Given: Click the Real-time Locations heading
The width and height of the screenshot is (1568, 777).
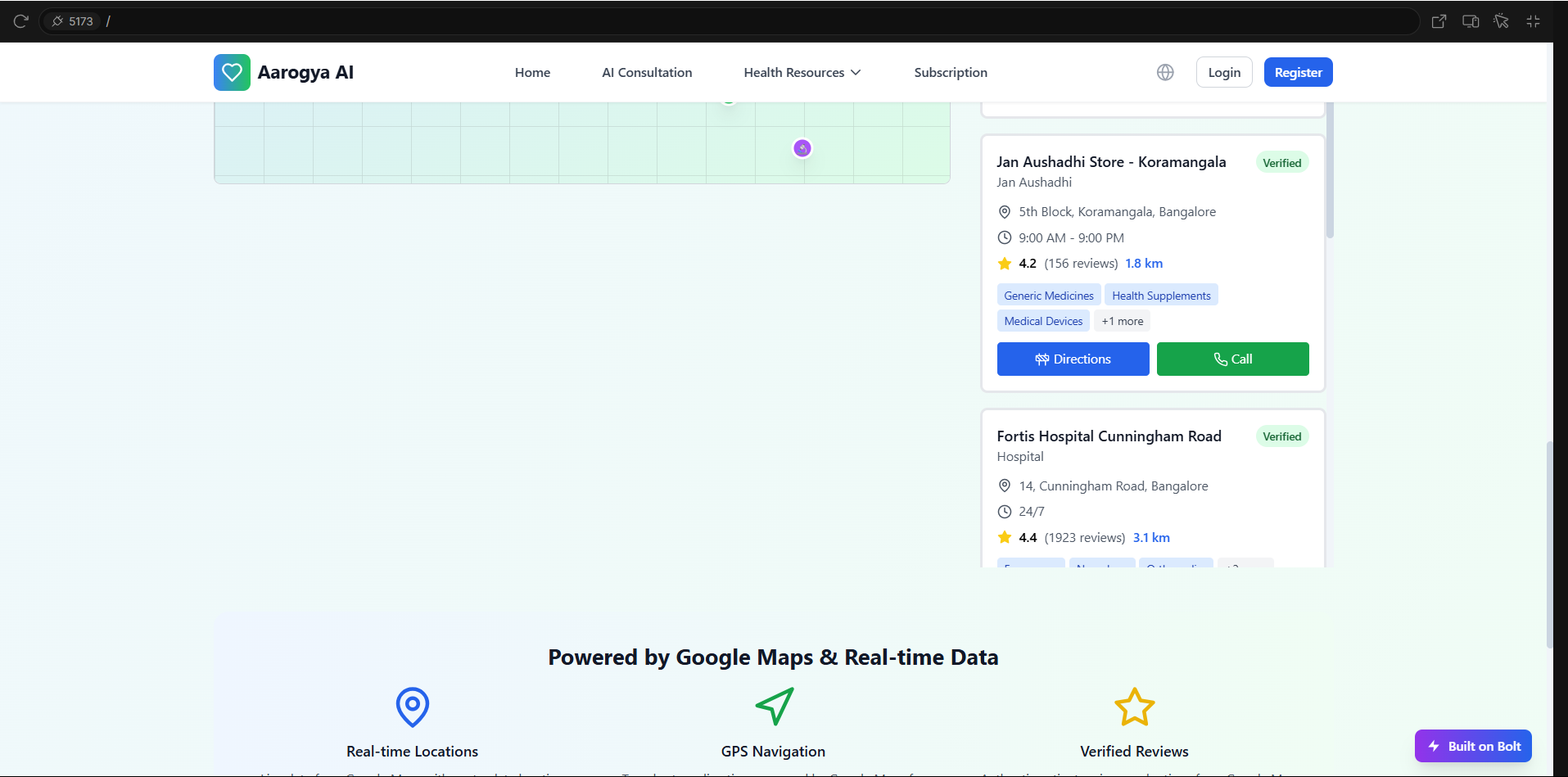Looking at the screenshot, I should (412, 752).
